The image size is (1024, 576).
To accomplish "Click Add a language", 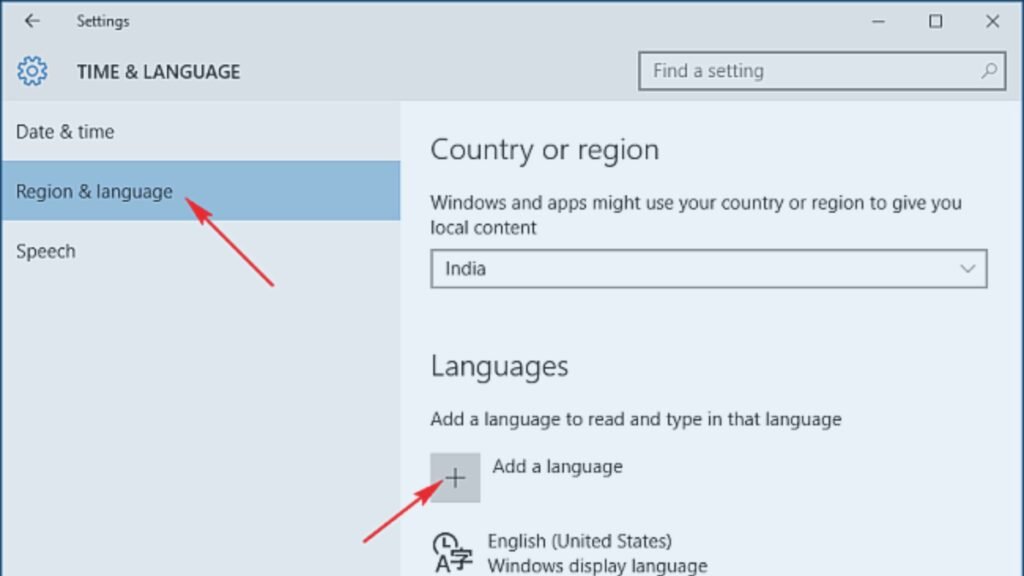I will click(x=558, y=466).
